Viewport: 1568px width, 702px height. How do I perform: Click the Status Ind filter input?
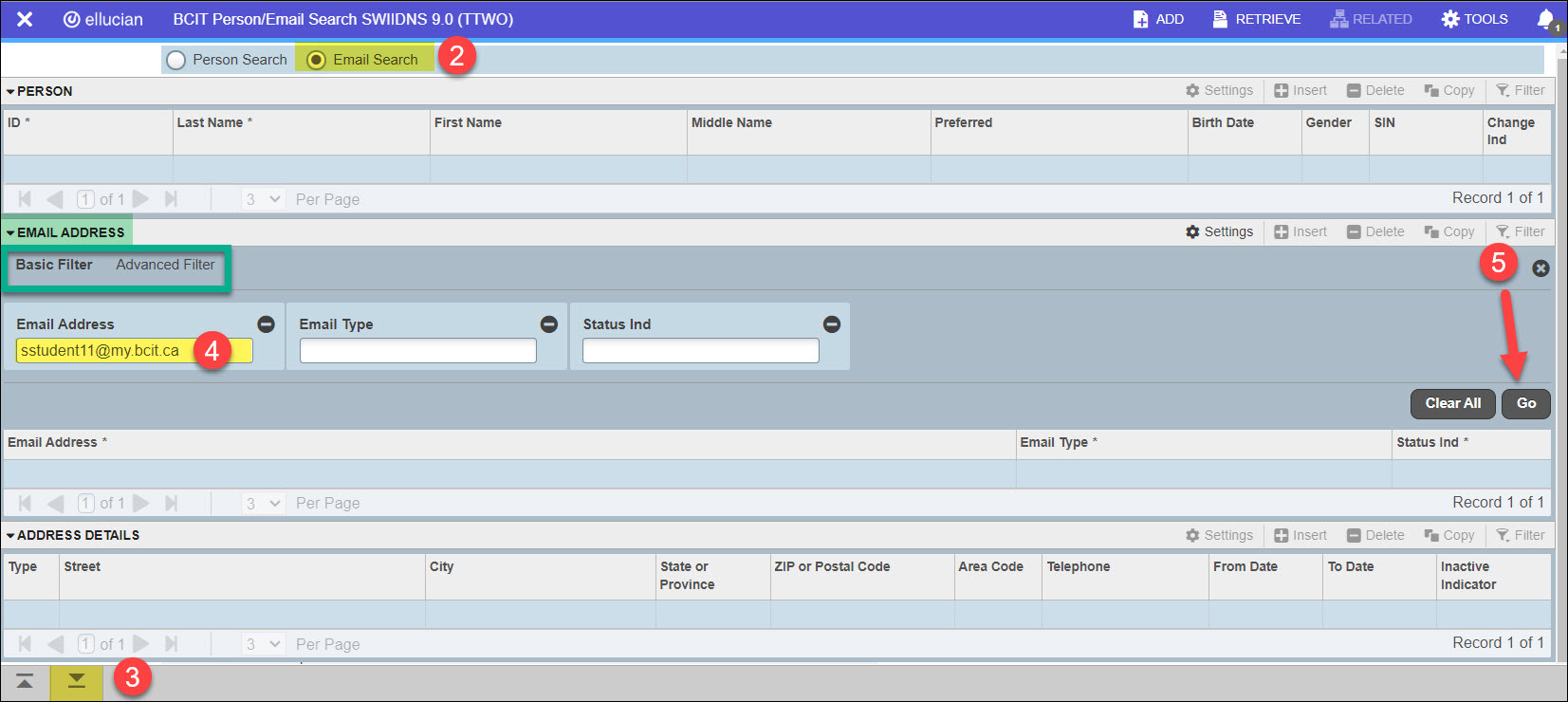coord(701,351)
